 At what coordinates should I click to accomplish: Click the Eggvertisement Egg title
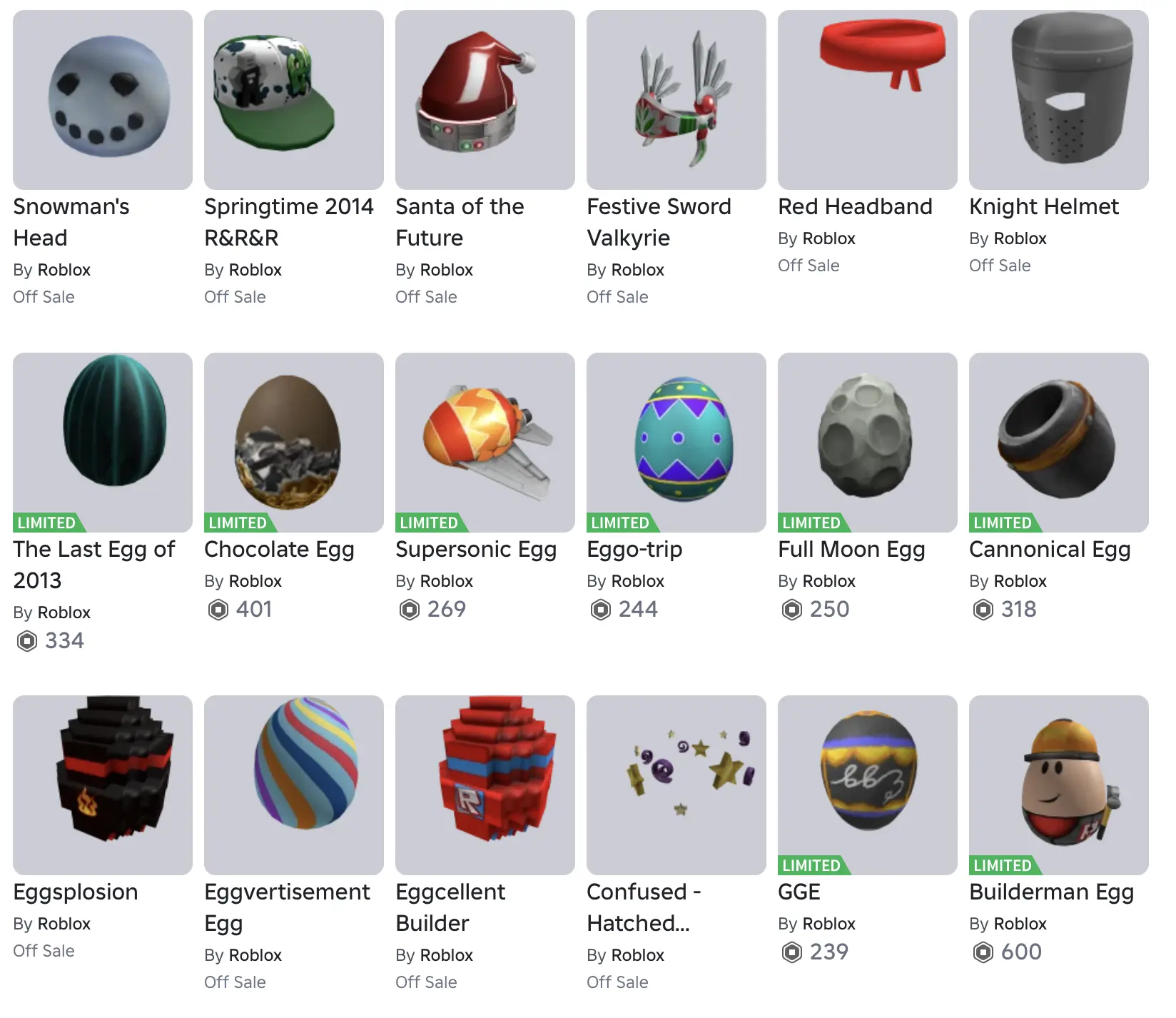click(x=287, y=907)
